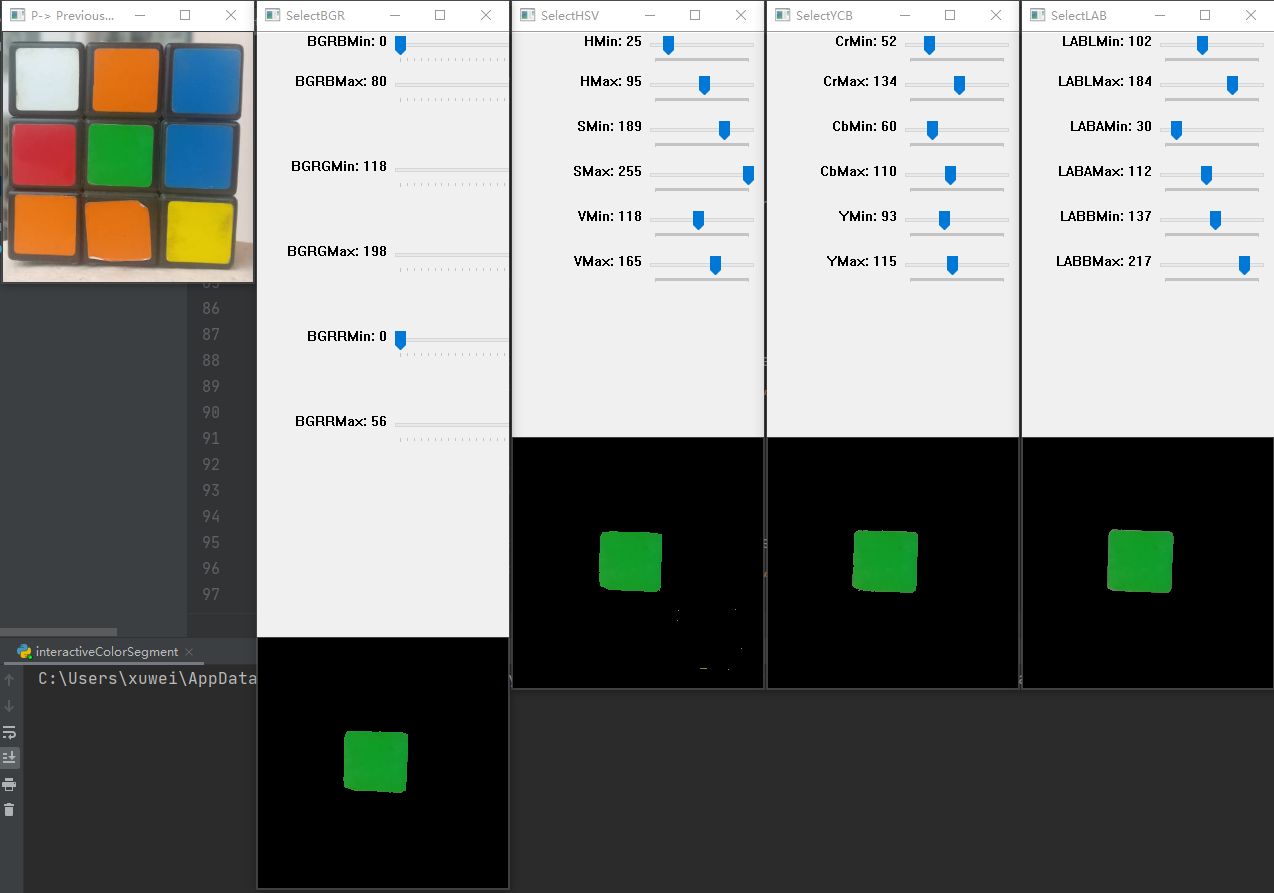The height and width of the screenshot is (893, 1274).
Task: Click the LABLMax slider handle
Action: [1232, 85]
